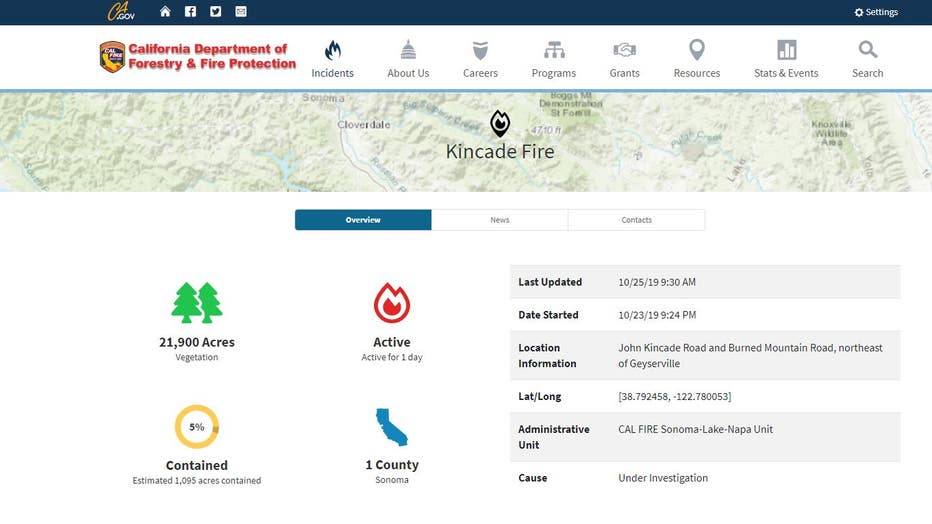Screen dimensions: 932x524
Task: Click the green trees acres icon
Action: pyautogui.click(x=197, y=302)
